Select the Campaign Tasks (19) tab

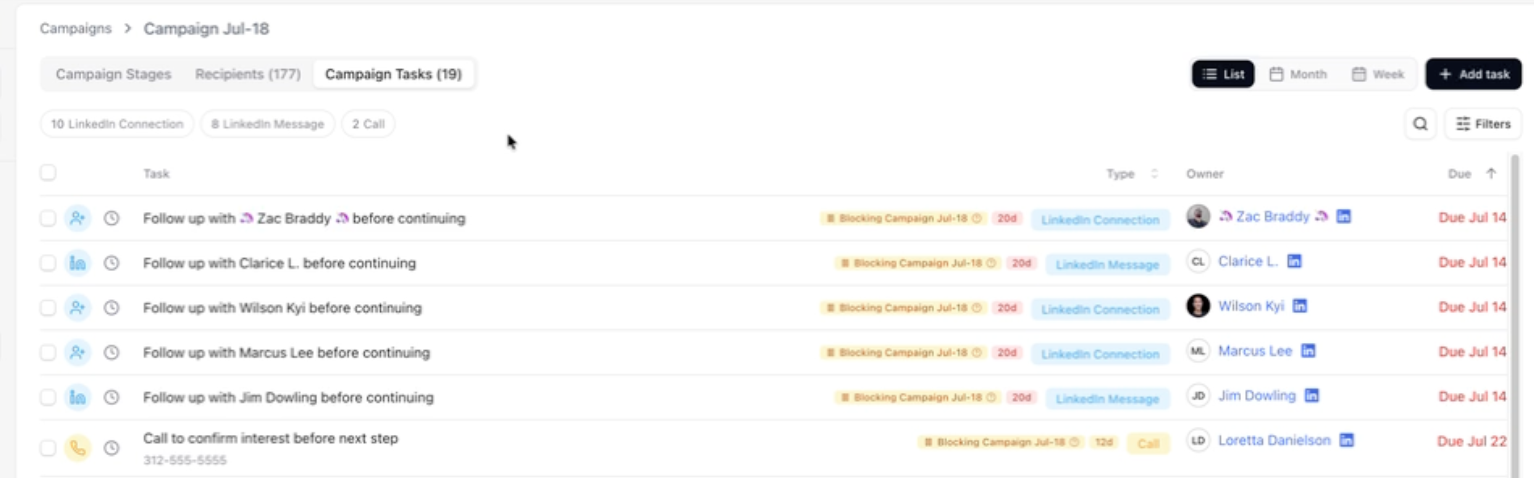pyautogui.click(x=394, y=74)
